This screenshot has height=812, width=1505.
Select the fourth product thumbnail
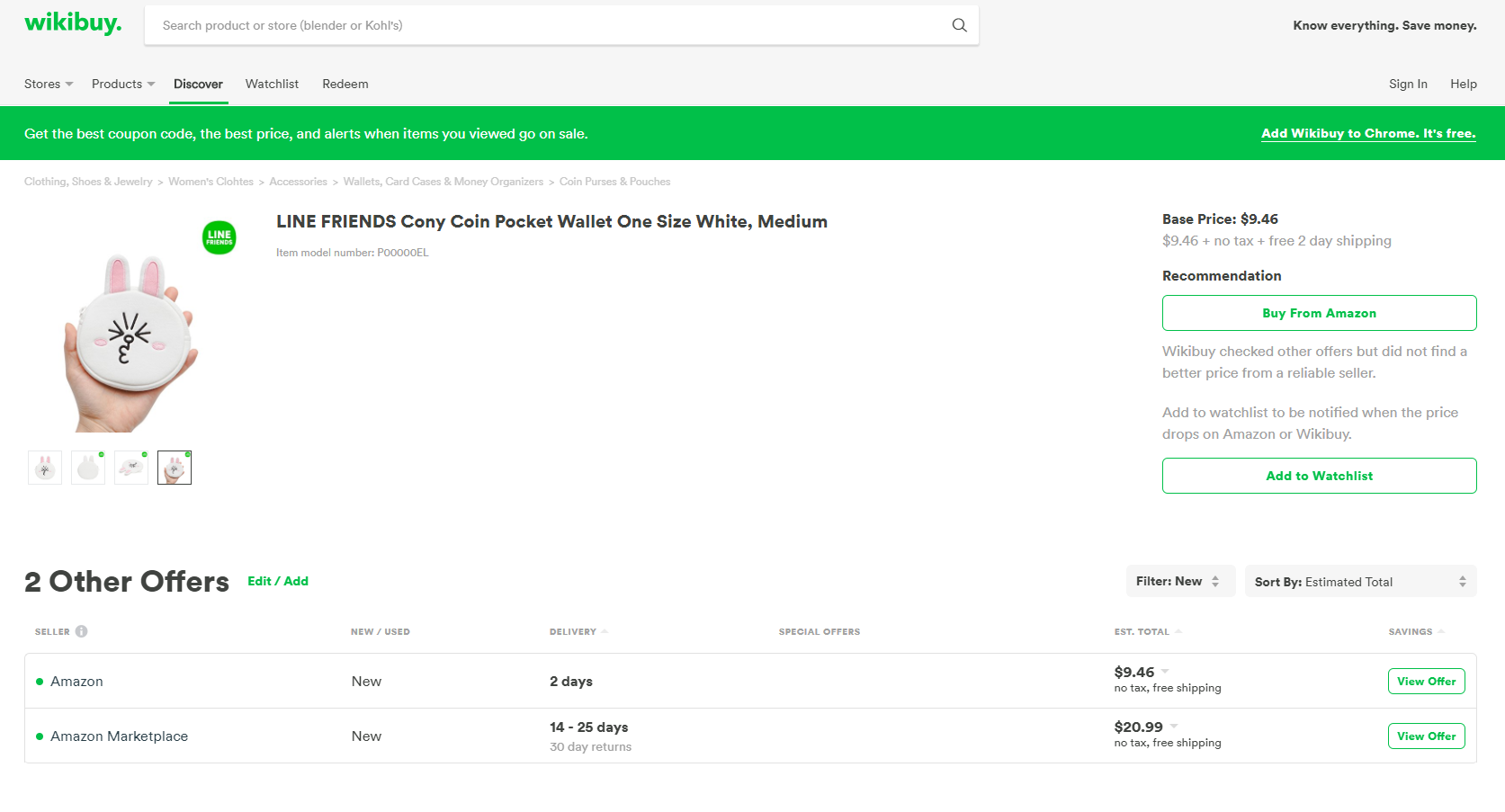click(175, 468)
